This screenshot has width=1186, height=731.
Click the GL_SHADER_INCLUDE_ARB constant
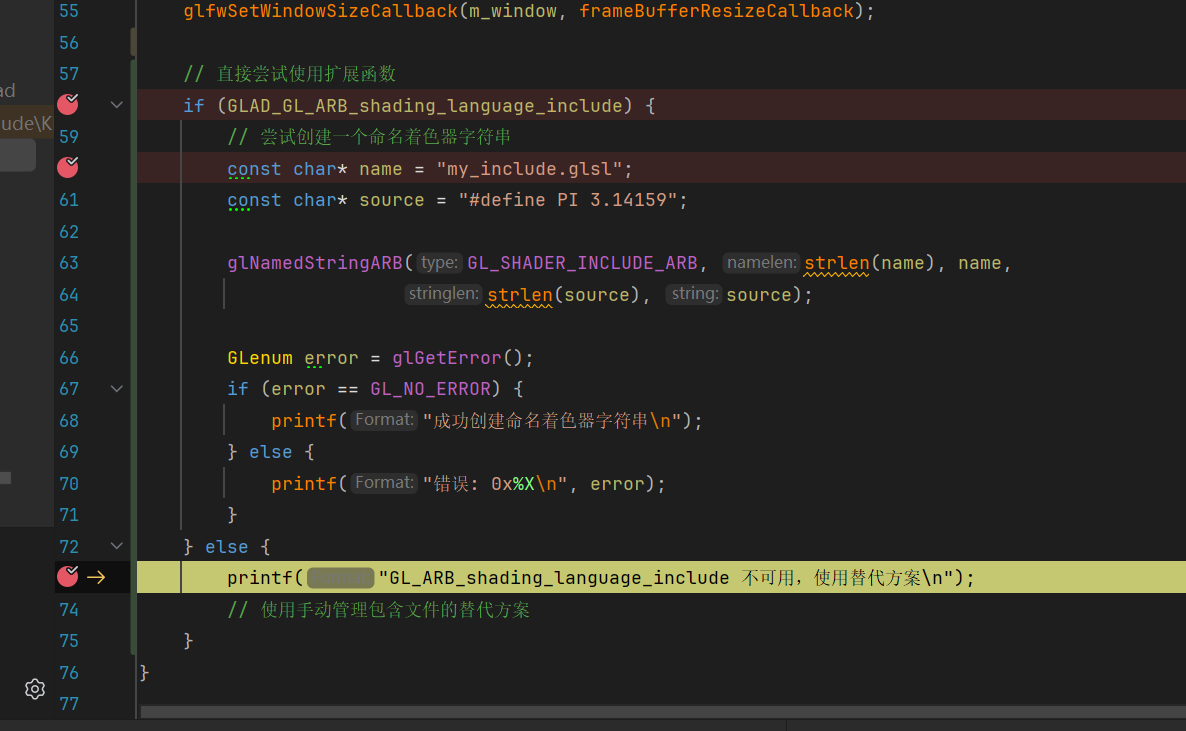582,263
